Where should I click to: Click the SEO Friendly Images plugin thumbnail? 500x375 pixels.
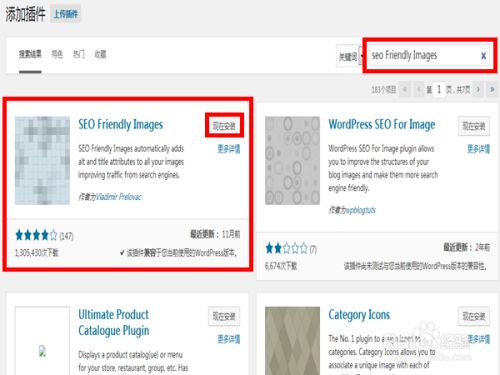[x=42, y=160]
